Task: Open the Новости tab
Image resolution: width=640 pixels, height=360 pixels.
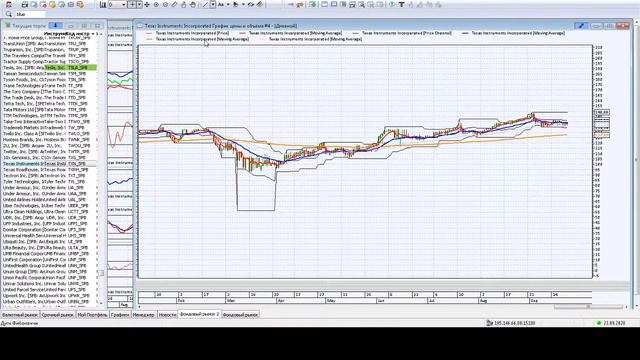Action: 167,315
